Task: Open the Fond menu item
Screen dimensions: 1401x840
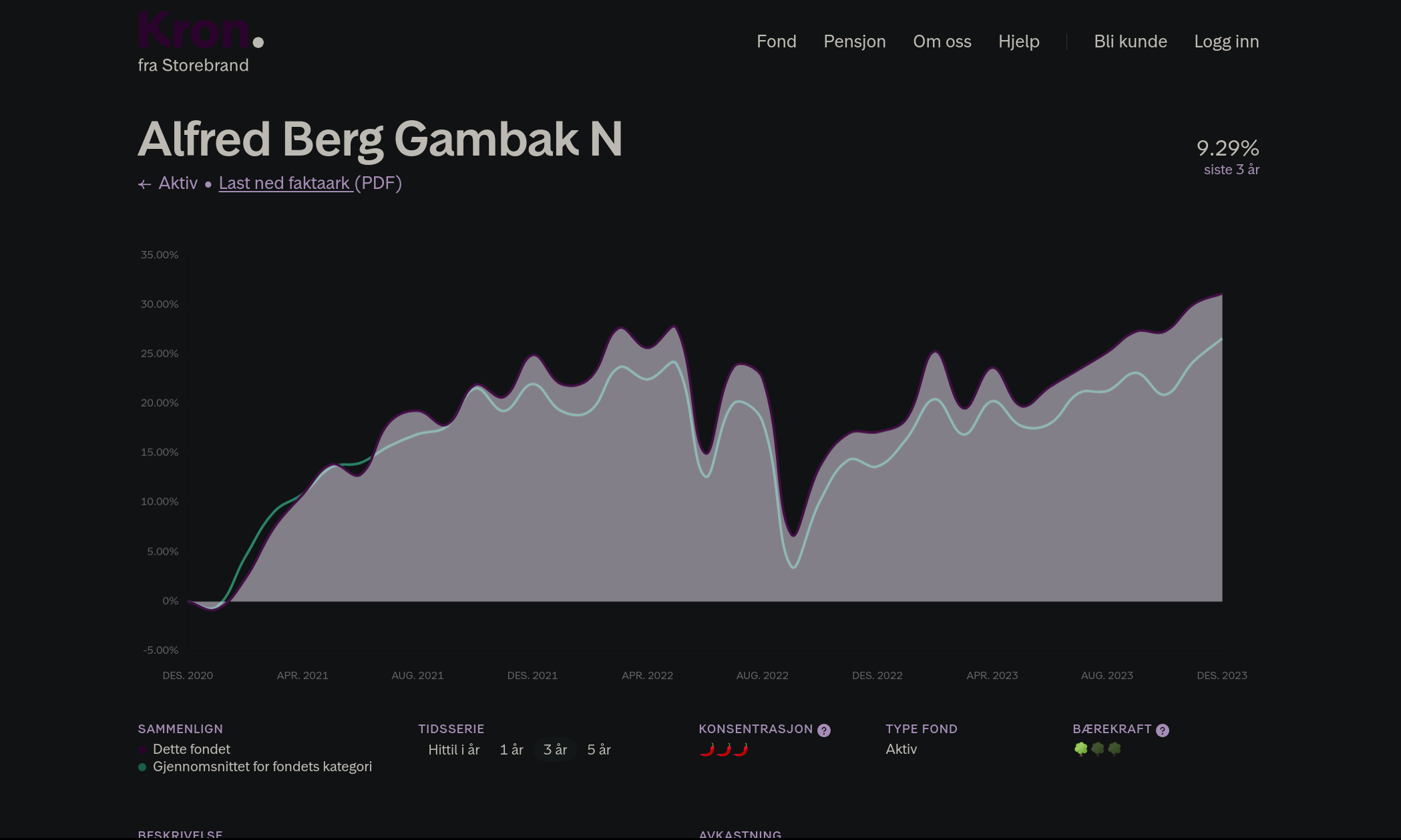Action: tap(776, 41)
